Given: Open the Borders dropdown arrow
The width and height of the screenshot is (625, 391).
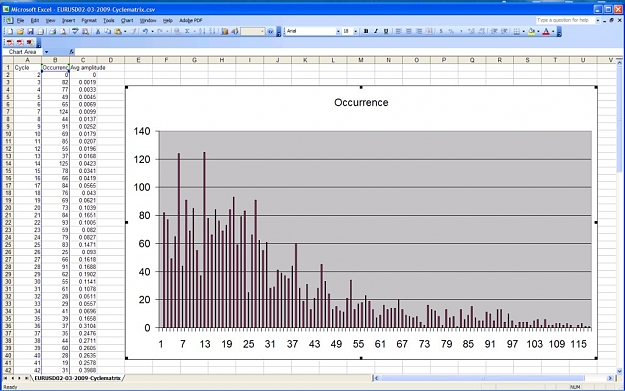Looking at the screenshot, I should point(523,31).
